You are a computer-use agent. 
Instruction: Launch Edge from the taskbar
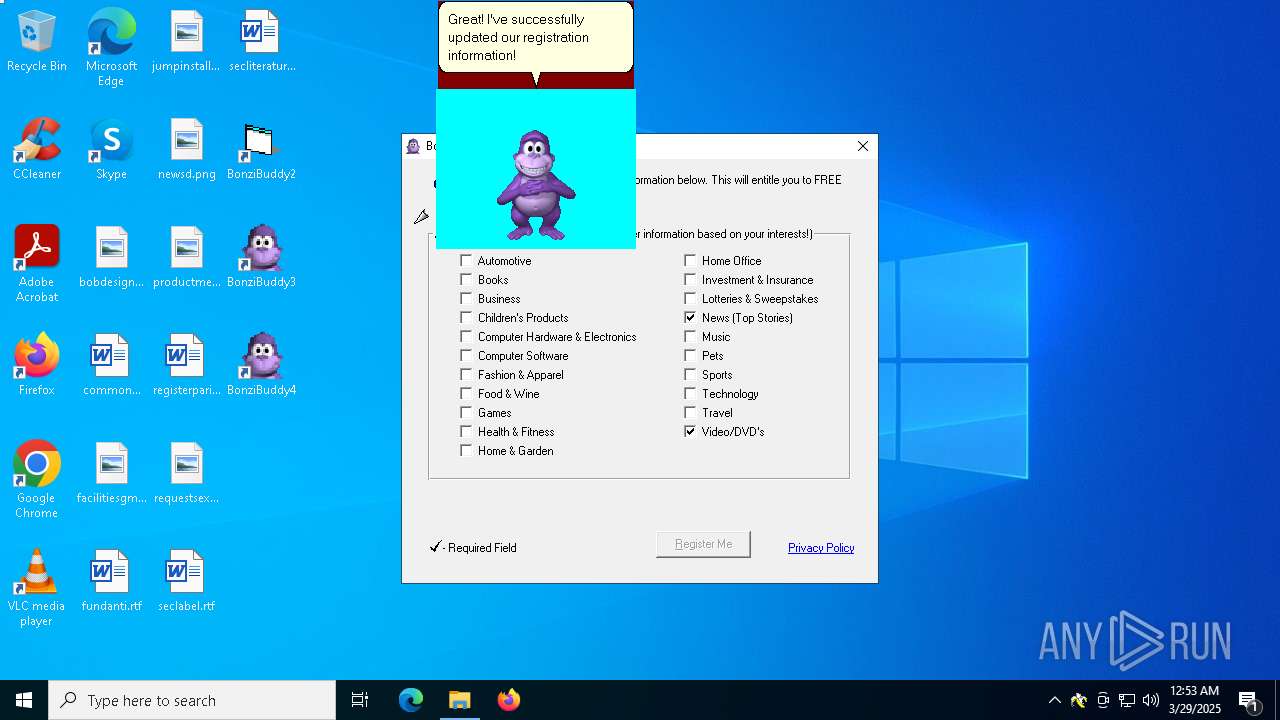[x=411, y=700]
